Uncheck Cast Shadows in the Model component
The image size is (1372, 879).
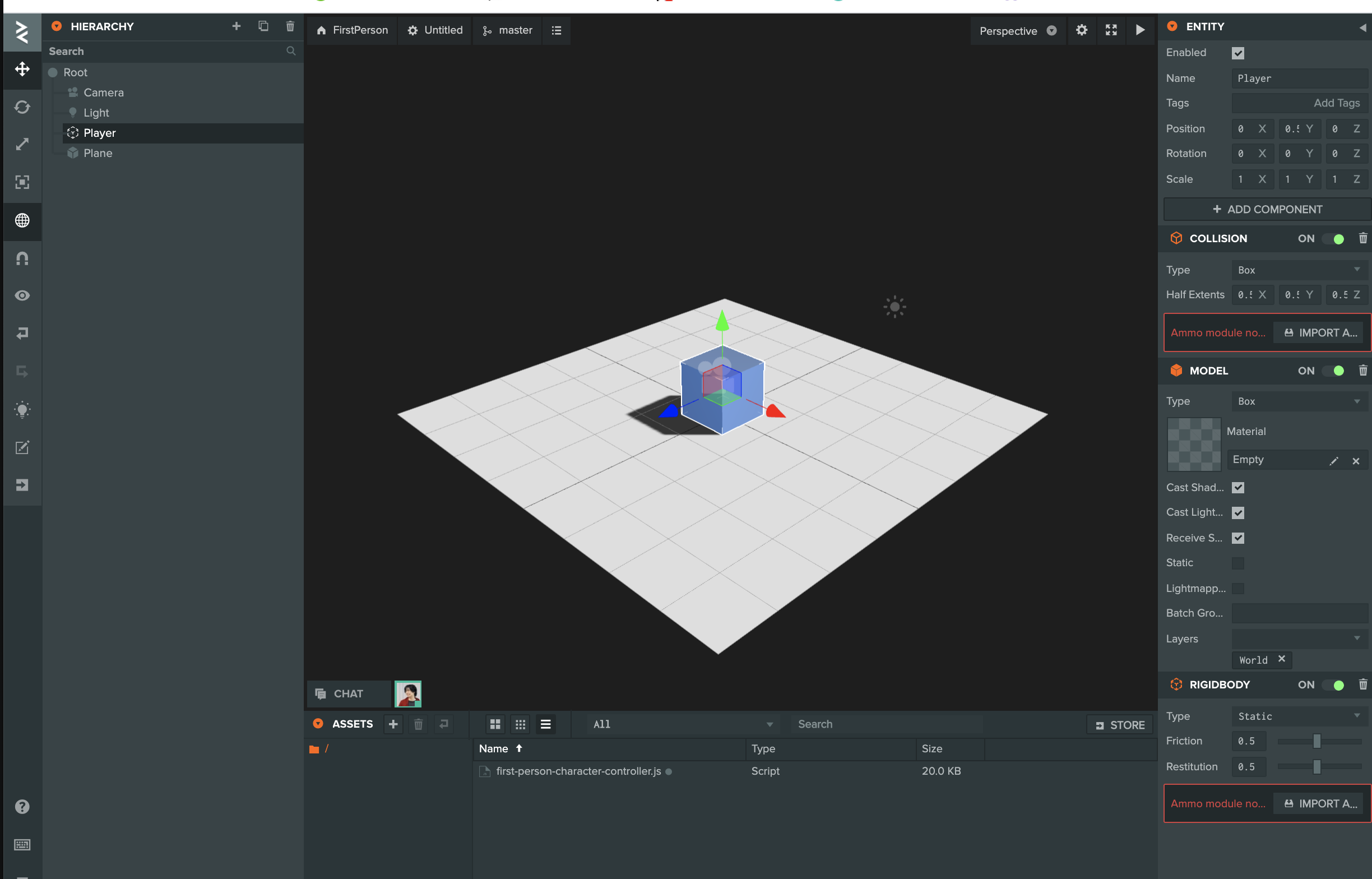pyautogui.click(x=1238, y=488)
